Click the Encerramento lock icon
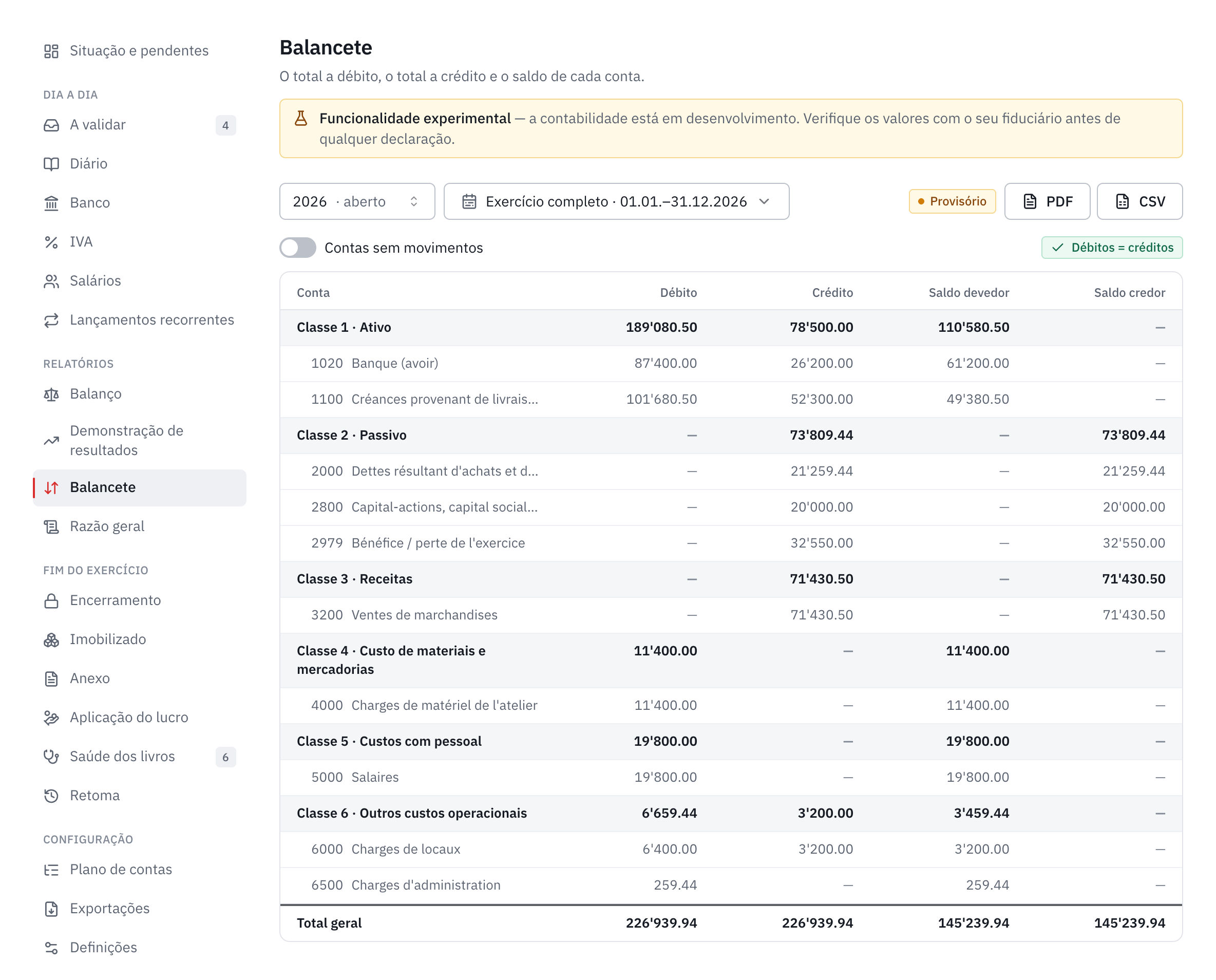This screenshot has width=1216, height=980. click(x=51, y=600)
